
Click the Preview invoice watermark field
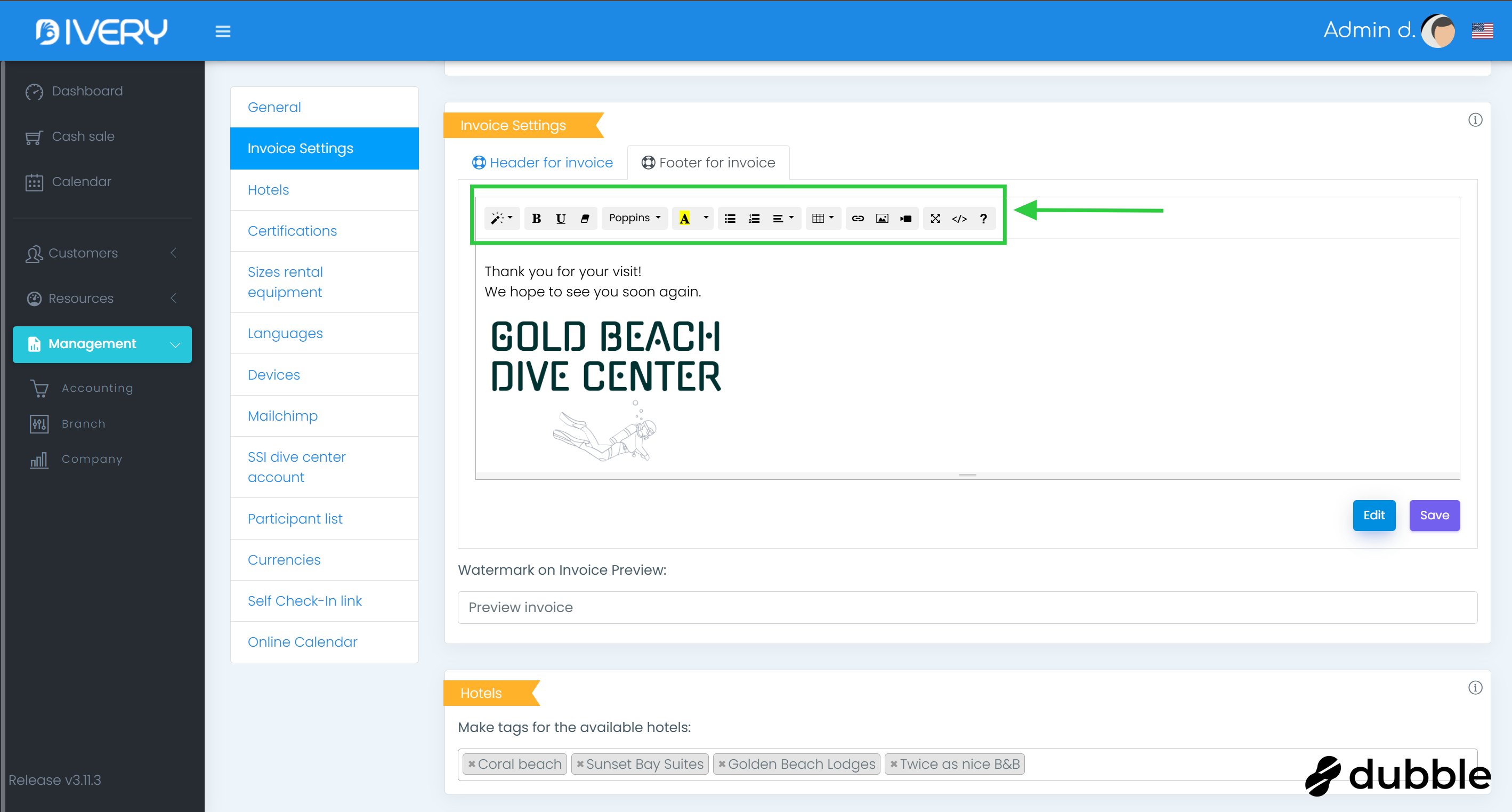tap(967, 607)
